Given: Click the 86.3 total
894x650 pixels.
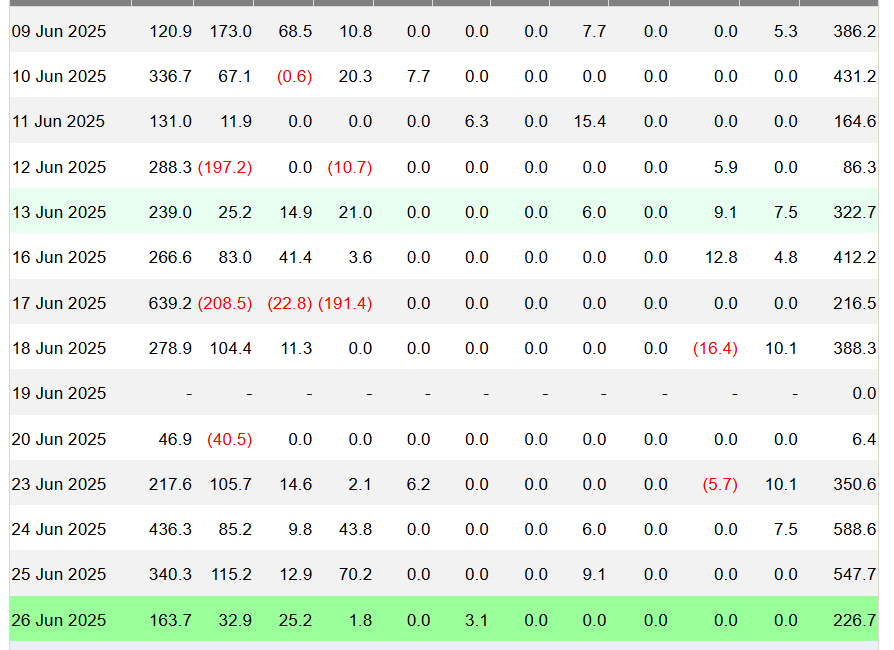Looking at the screenshot, I should point(860,167).
